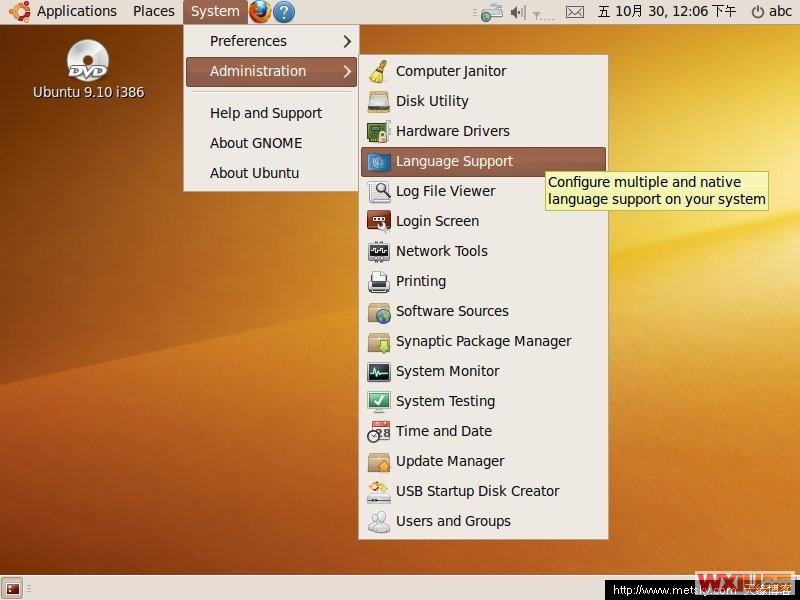
Task: Choose About Ubuntu from System menu
Action: pyautogui.click(x=254, y=173)
